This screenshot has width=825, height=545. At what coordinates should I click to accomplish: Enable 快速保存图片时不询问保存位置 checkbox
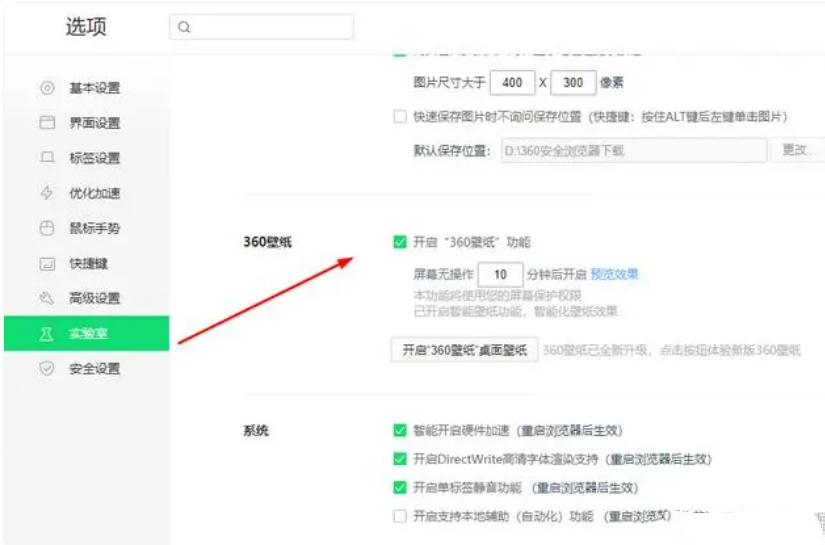point(400,116)
